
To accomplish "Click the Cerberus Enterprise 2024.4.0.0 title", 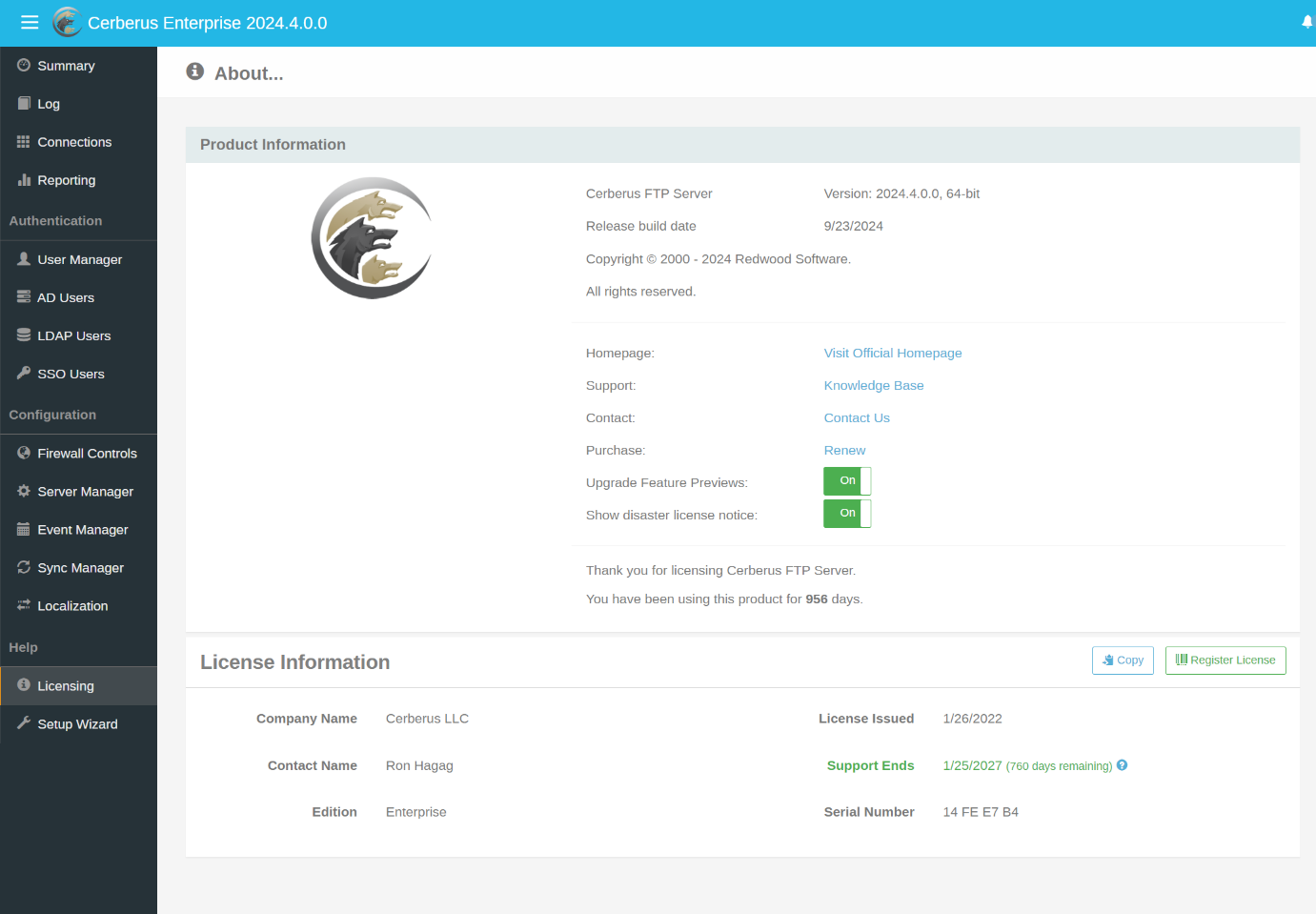I will pyautogui.click(x=207, y=23).
